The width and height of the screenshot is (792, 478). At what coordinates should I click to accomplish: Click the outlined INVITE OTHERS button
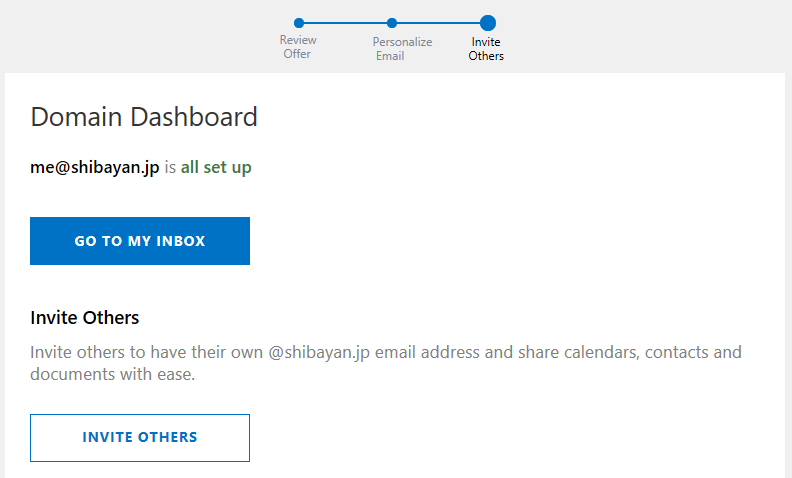[x=140, y=437]
